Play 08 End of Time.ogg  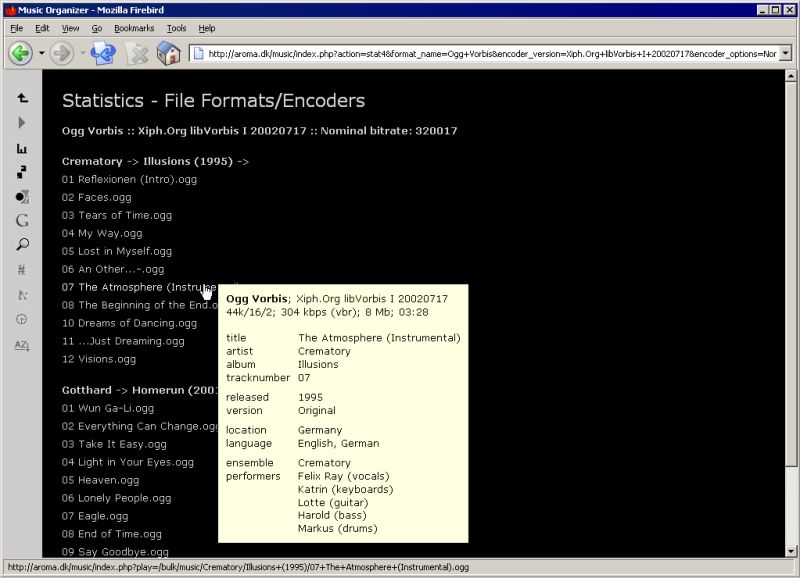pyautogui.click(x=112, y=534)
